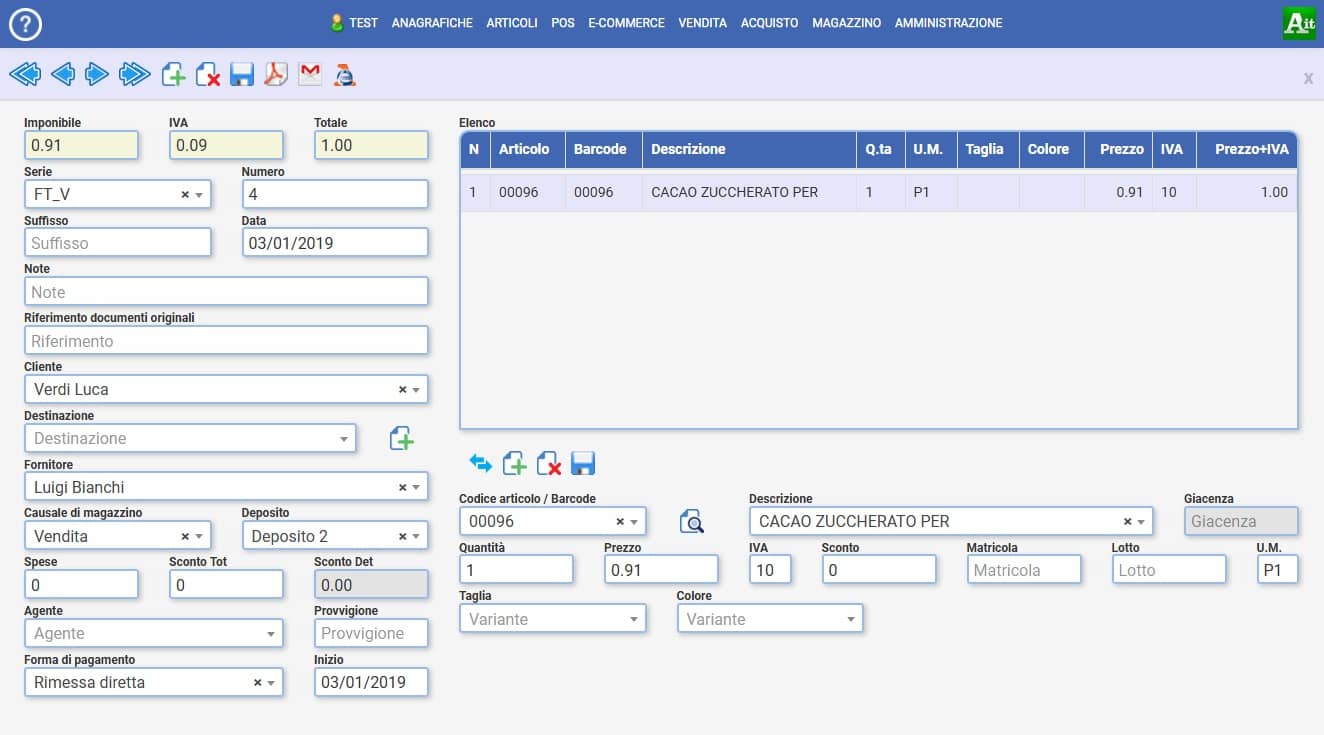Expand the Serie dropdown showing FT_V

tap(198, 195)
